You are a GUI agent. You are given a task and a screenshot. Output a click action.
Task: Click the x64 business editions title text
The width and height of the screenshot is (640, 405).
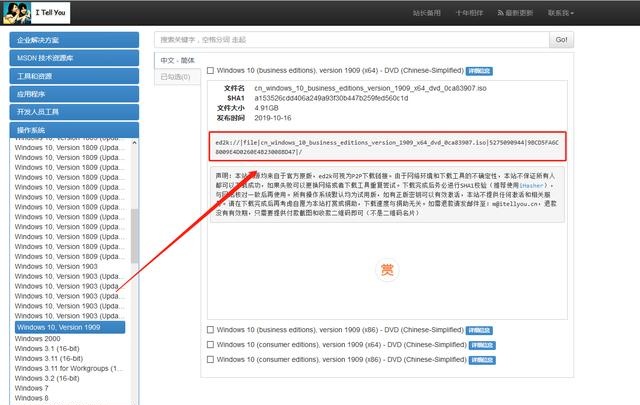point(340,71)
